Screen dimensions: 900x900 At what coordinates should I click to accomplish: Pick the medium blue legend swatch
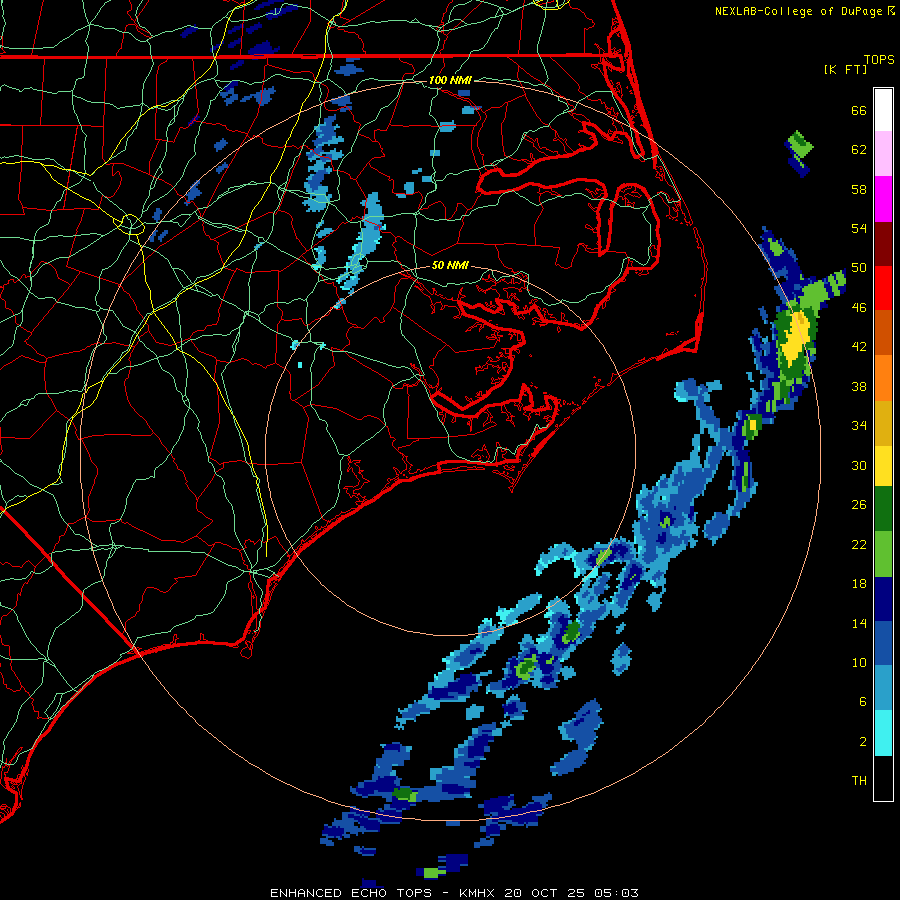pos(883,643)
